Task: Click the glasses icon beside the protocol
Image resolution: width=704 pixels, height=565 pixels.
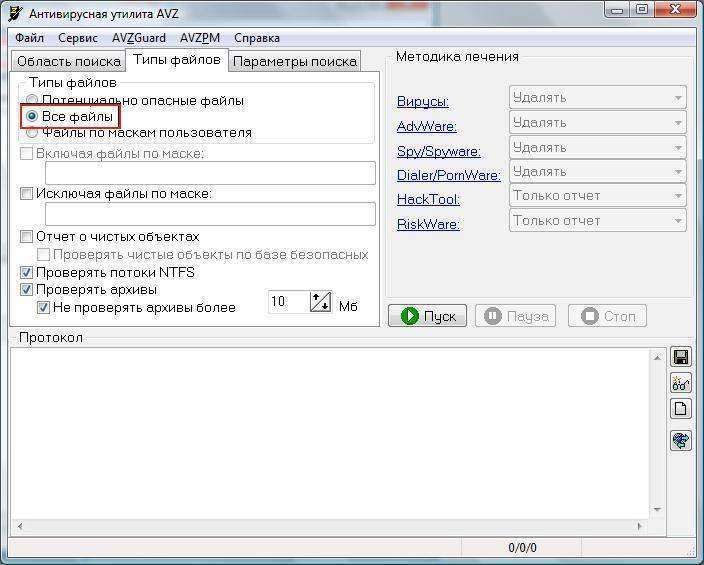Action: pyautogui.click(x=681, y=383)
